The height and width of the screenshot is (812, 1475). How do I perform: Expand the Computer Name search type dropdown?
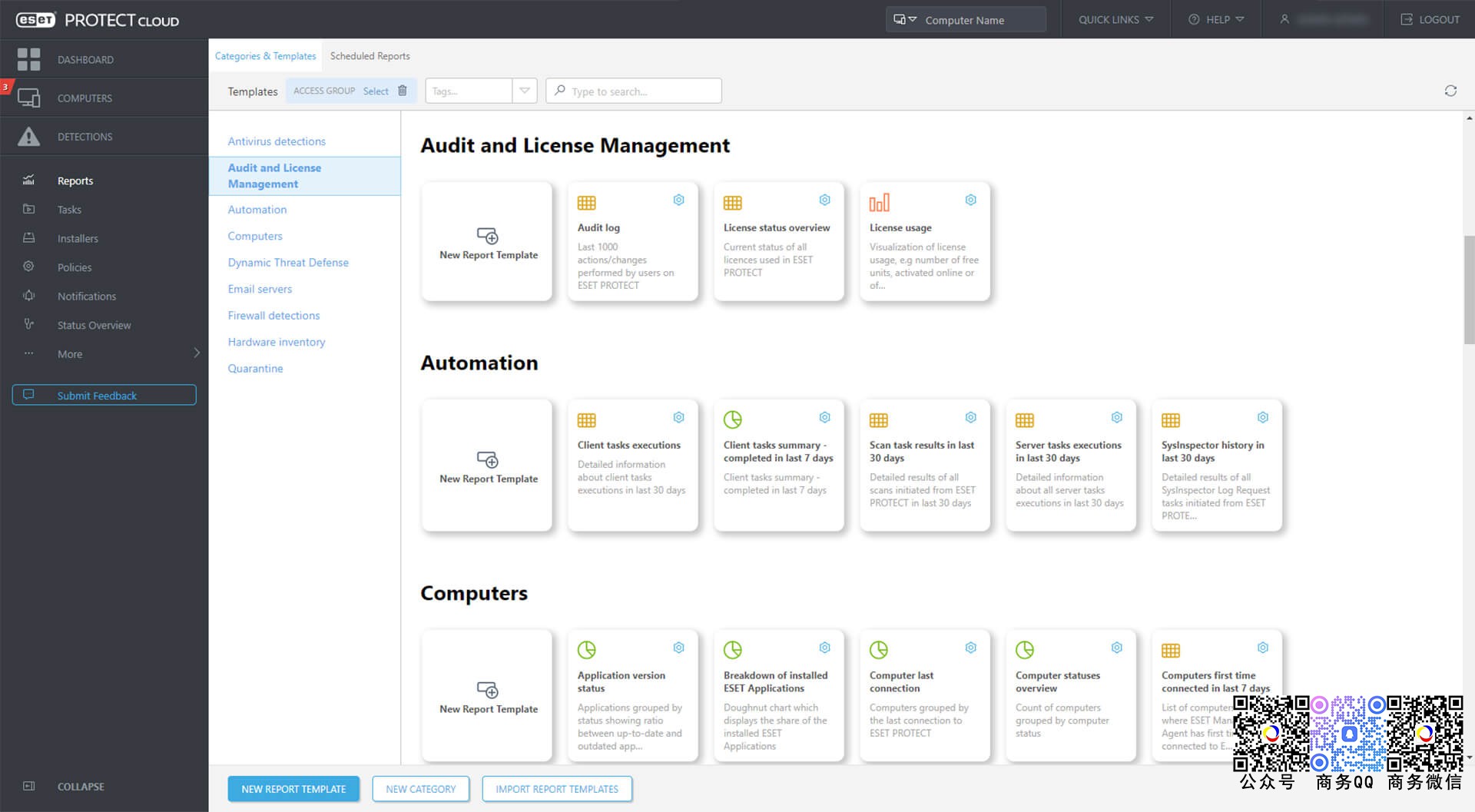pyautogui.click(x=905, y=19)
